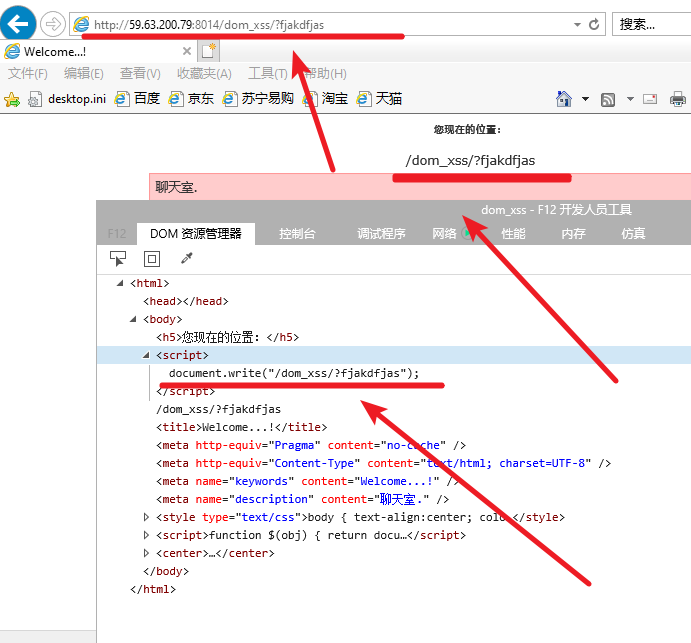This screenshot has height=643, width=691.
Task: Select the meta Content-Type node
Action: click(x=383, y=463)
